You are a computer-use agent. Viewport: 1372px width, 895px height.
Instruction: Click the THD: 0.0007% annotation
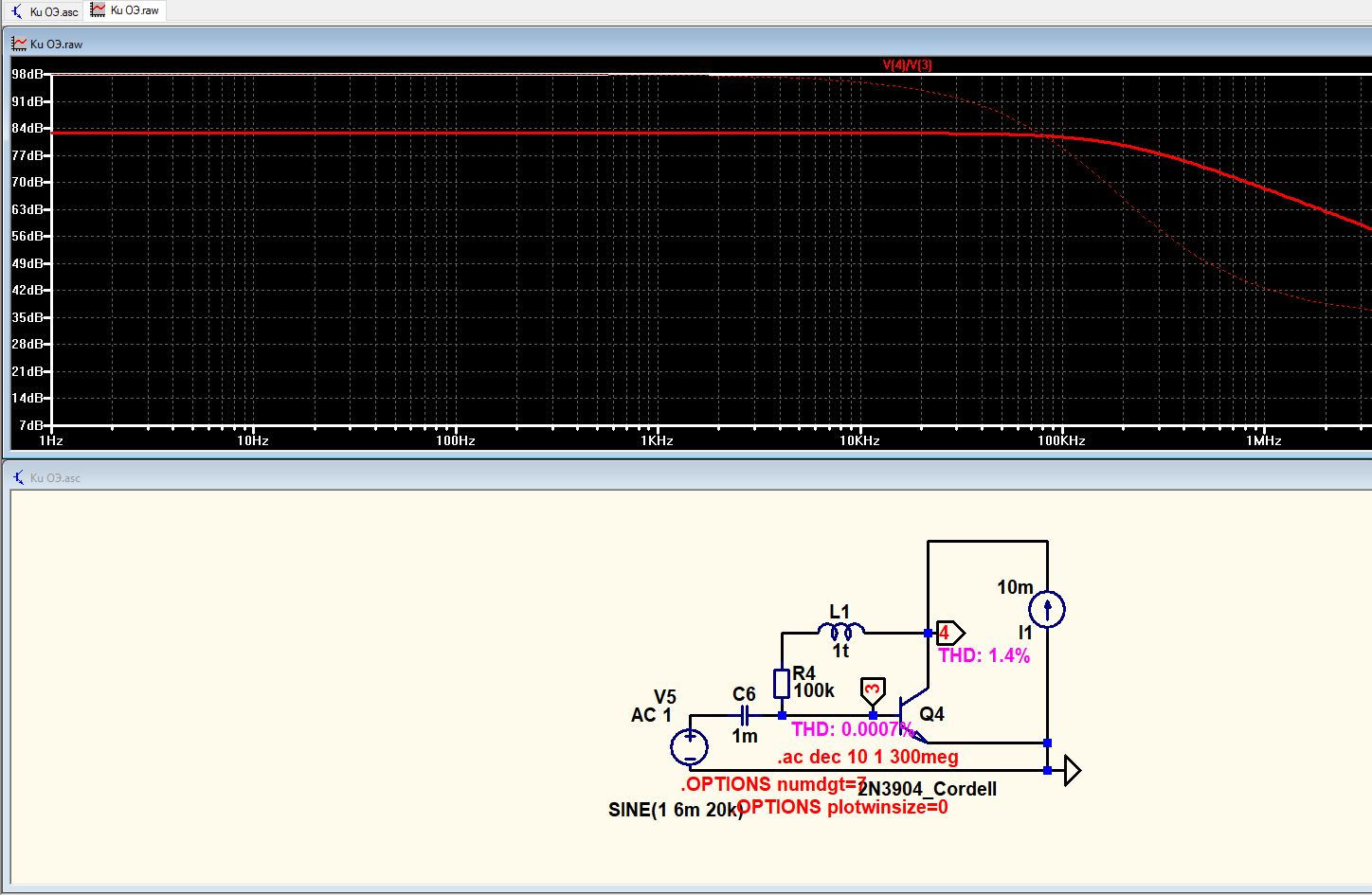(x=853, y=729)
